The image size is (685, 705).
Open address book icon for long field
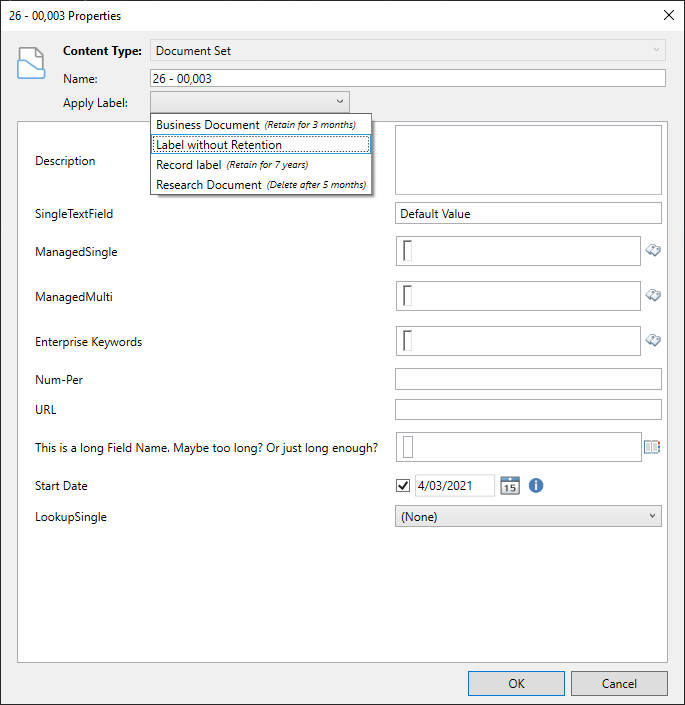pyautogui.click(x=652, y=447)
